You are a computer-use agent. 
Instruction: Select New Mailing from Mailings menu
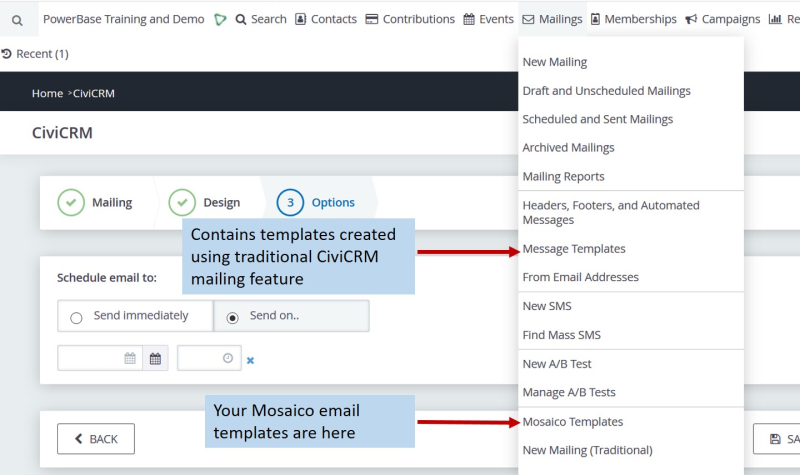pyautogui.click(x=555, y=62)
